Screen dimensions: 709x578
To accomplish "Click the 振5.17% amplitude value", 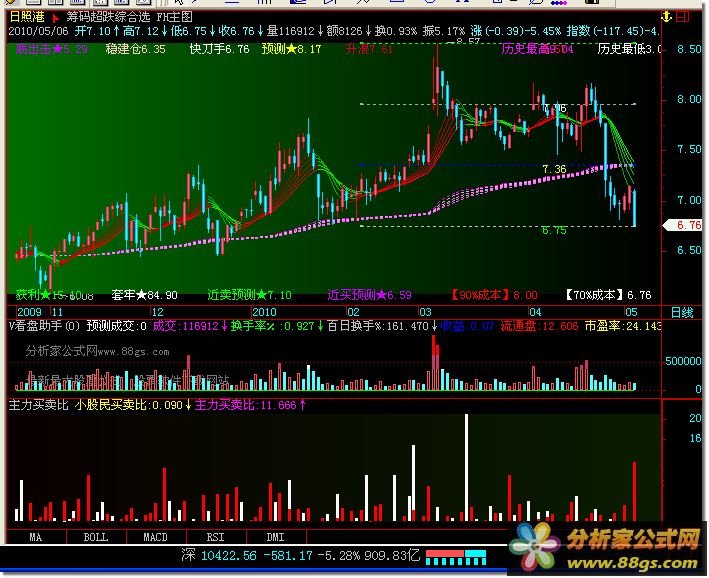I will pyautogui.click(x=444, y=31).
